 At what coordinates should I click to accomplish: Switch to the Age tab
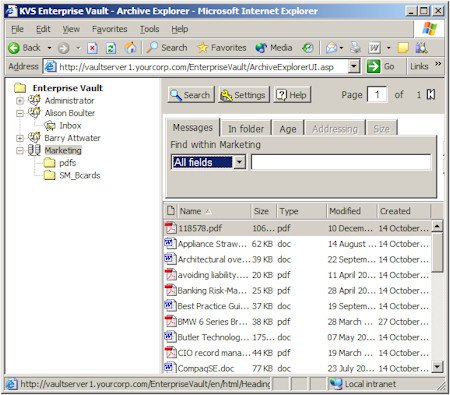[x=288, y=129]
